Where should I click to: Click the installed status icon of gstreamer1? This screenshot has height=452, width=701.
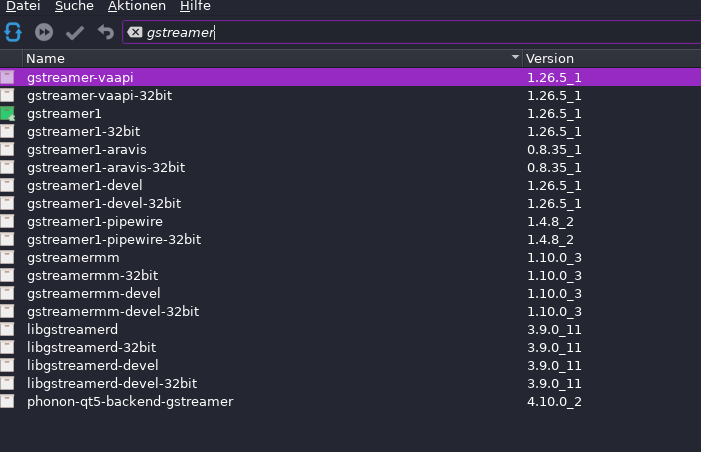(8, 113)
